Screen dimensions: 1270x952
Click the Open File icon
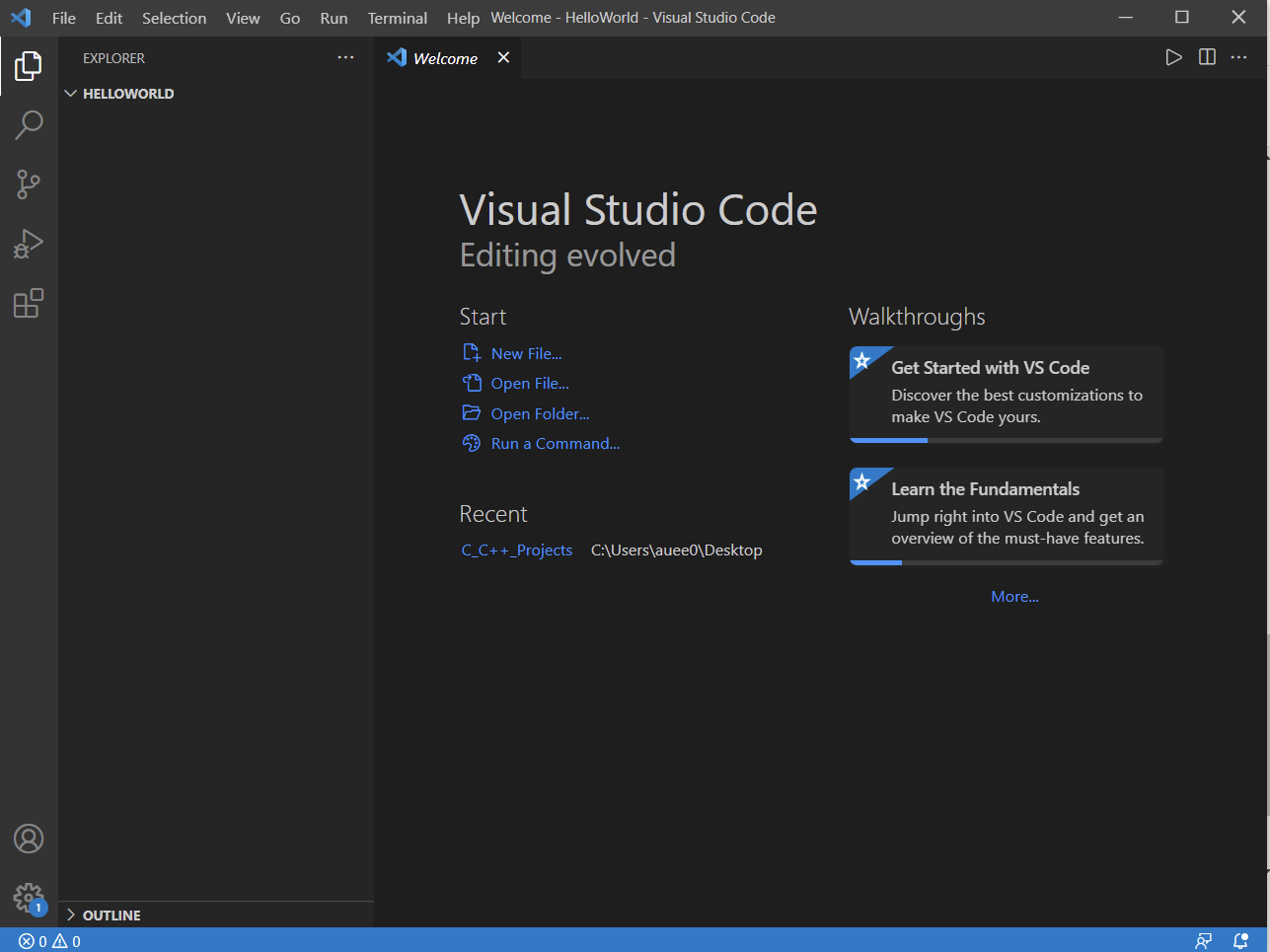tap(472, 383)
